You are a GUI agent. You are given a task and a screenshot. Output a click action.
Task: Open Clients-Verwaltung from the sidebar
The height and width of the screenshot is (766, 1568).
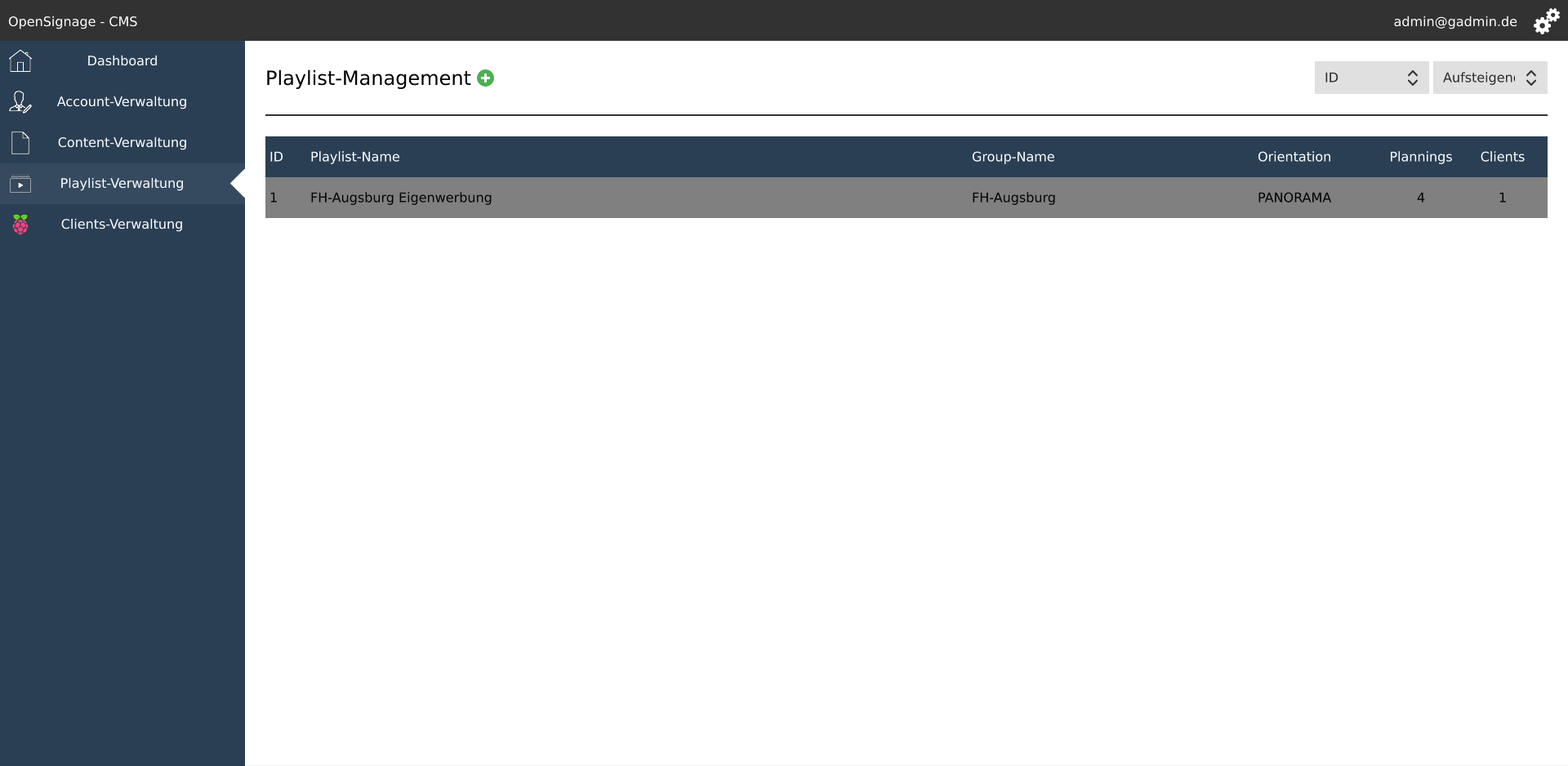coord(122,224)
